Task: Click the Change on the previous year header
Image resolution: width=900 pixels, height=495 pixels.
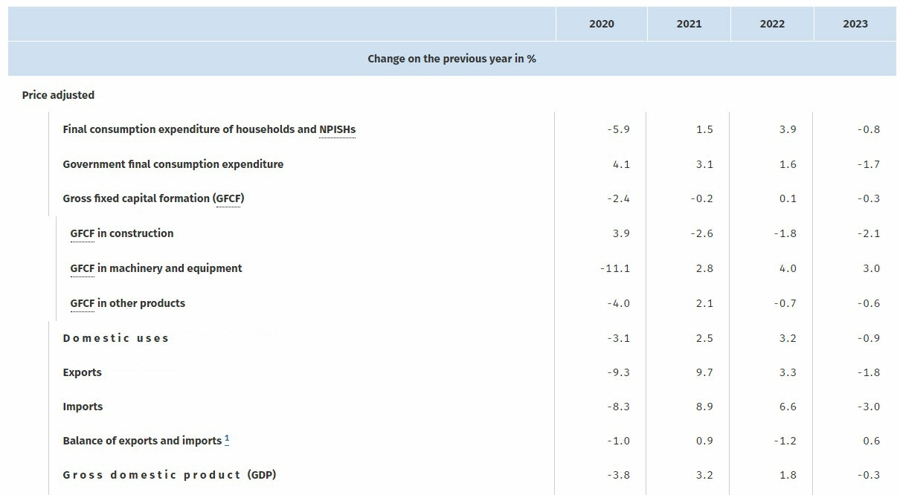Action: coord(452,59)
